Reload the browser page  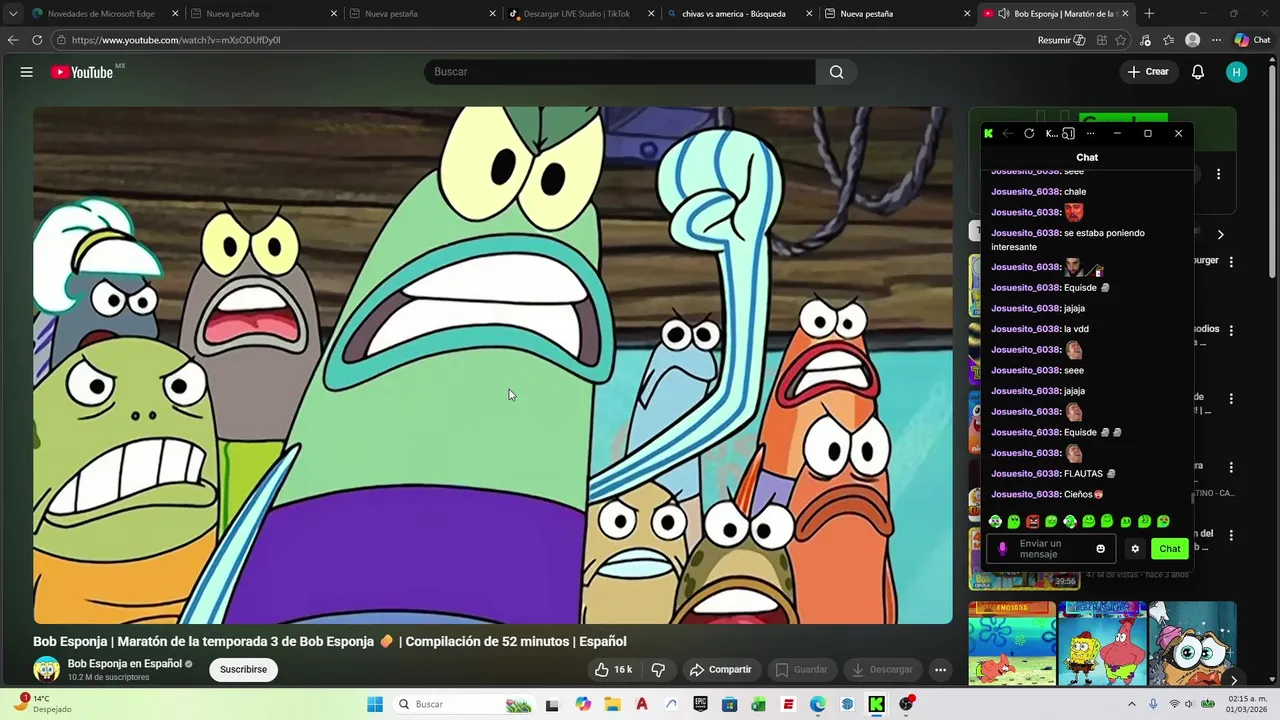point(37,40)
